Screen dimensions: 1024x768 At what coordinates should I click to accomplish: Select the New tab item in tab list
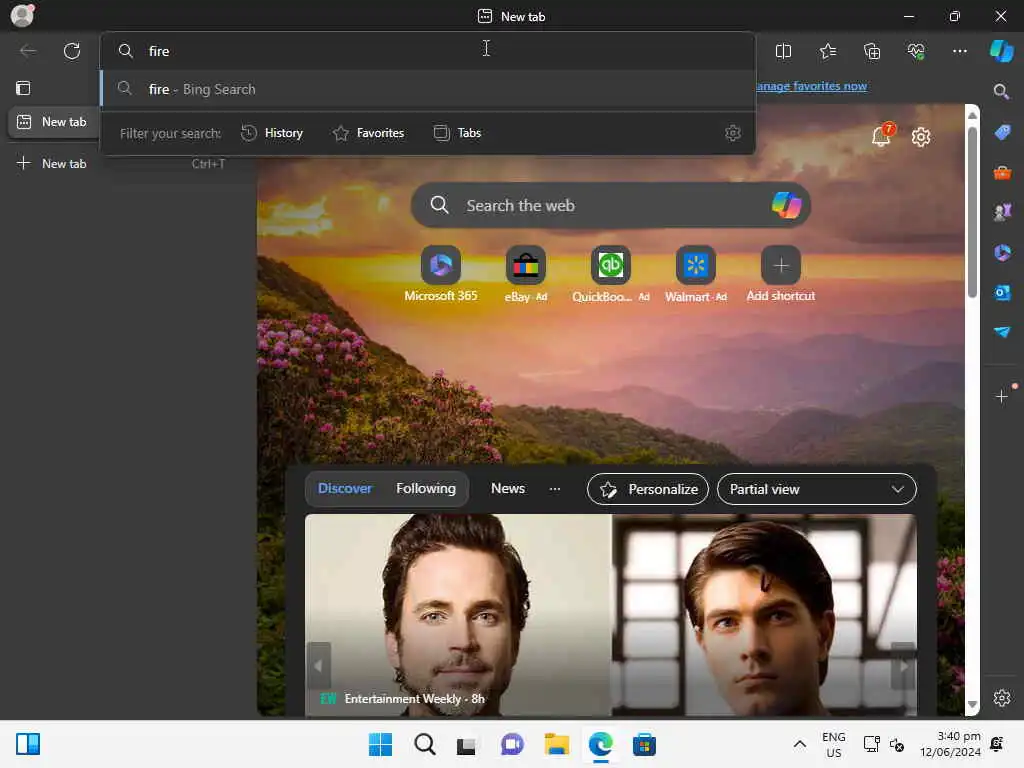click(x=54, y=122)
